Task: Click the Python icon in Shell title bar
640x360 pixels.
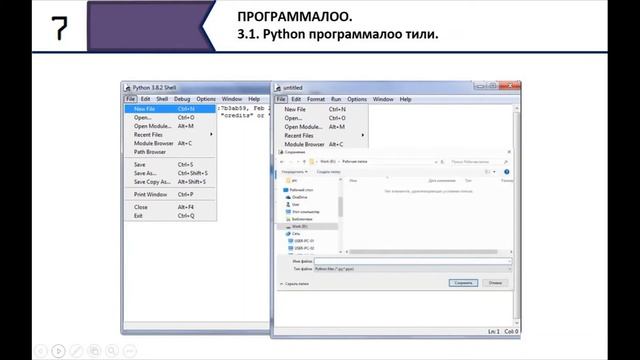Action: pyautogui.click(x=127, y=88)
